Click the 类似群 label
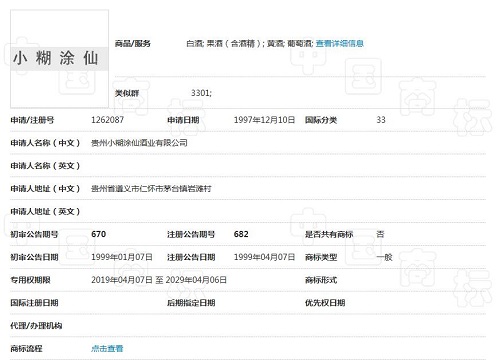Image resolution: width=500 pixels, height=360 pixels. click(x=127, y=93)
